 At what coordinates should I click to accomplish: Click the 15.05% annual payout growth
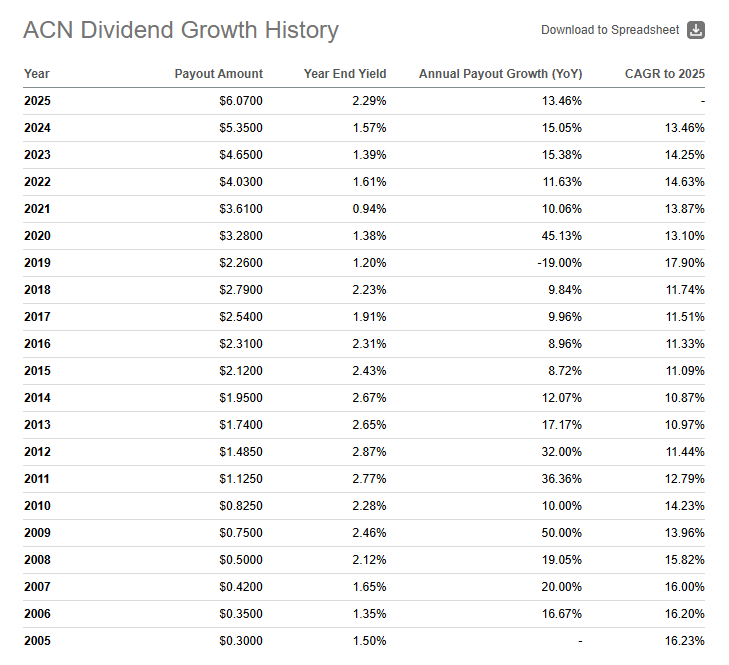(562, 128)
